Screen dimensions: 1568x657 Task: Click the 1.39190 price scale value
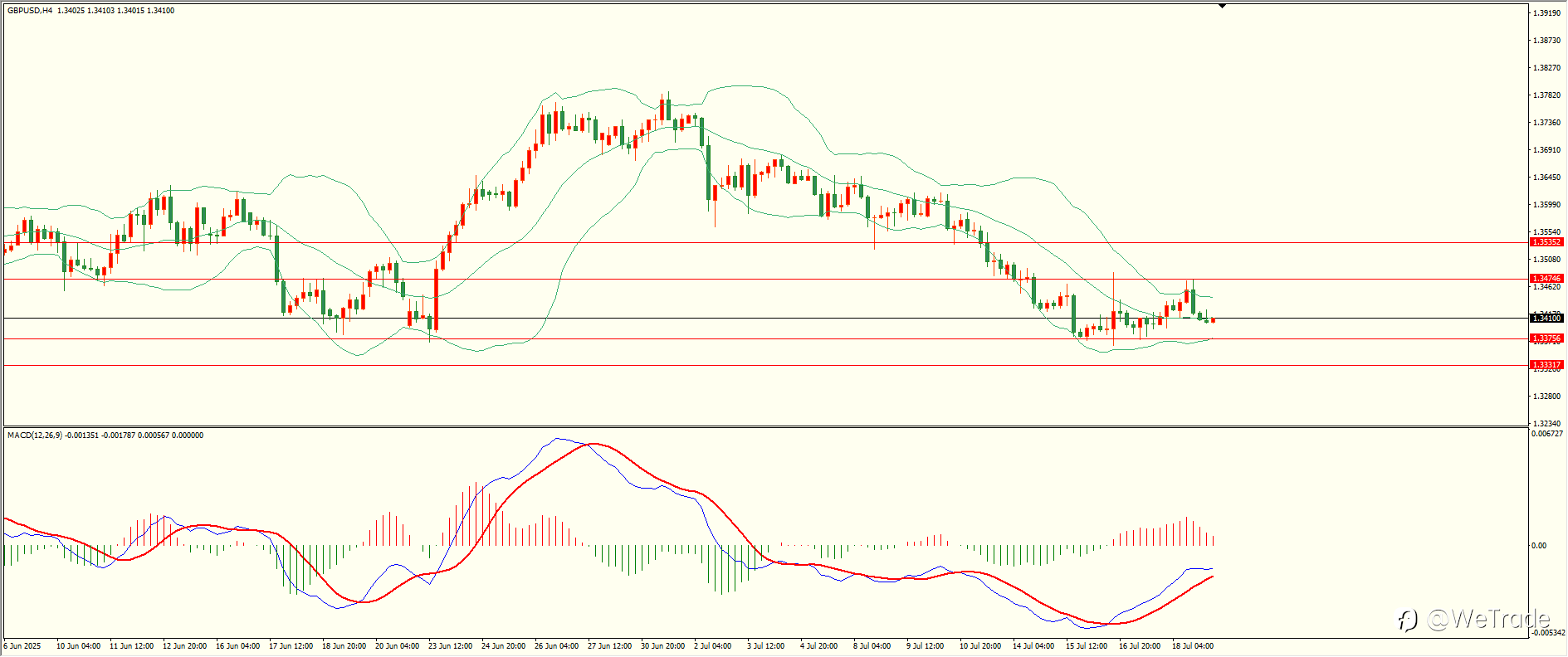coord(1545,13)
